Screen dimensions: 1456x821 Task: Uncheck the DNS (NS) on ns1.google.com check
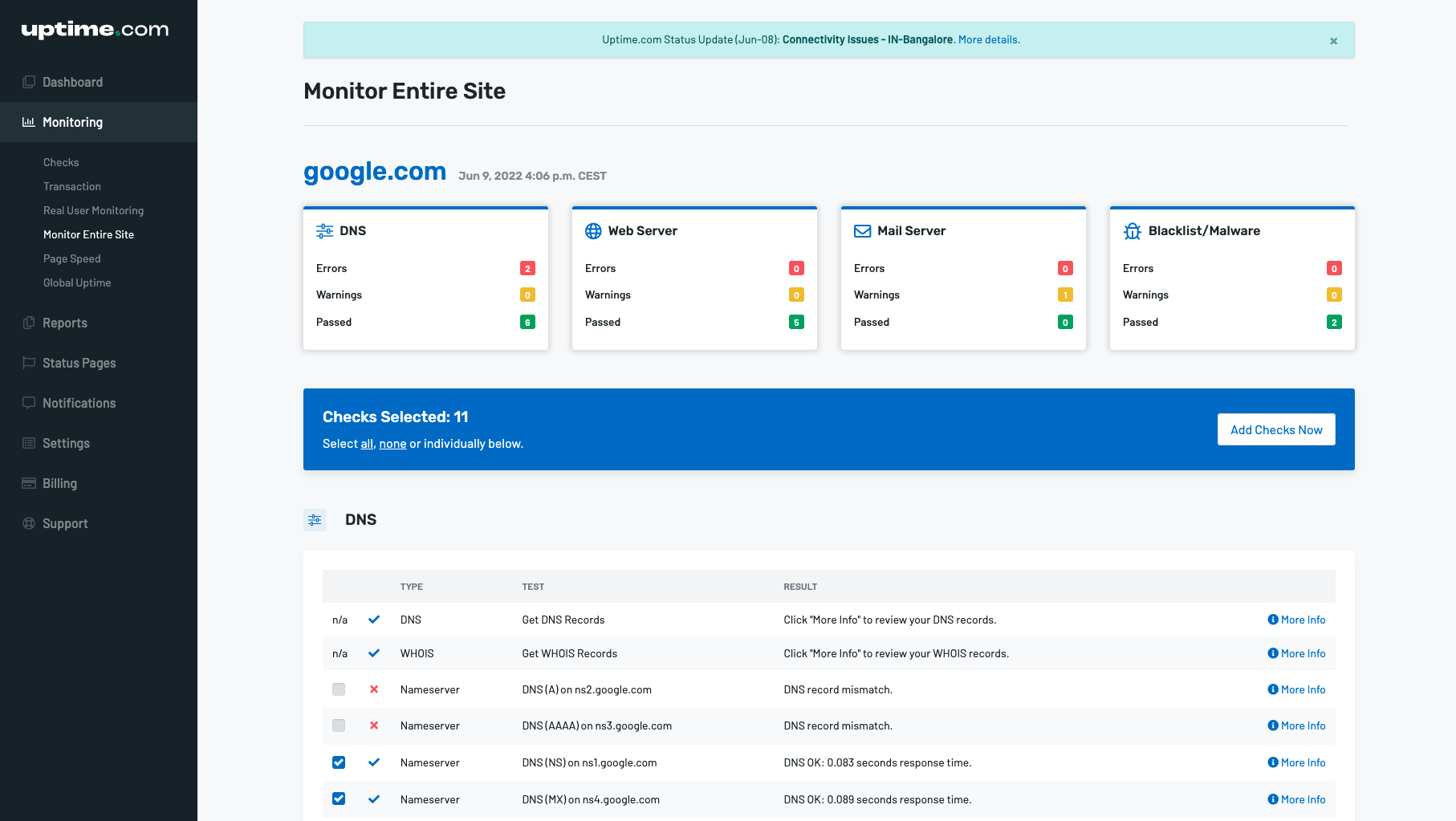[339, 762]
